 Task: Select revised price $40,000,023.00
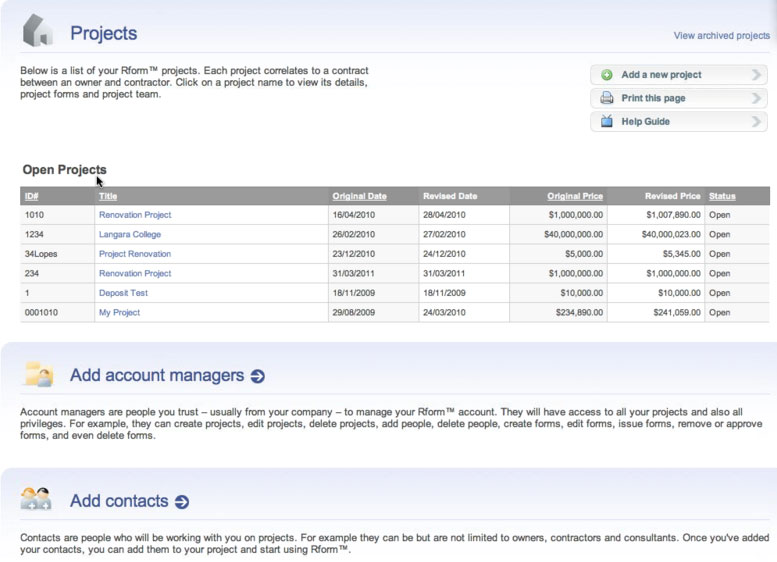click(671, 234)
